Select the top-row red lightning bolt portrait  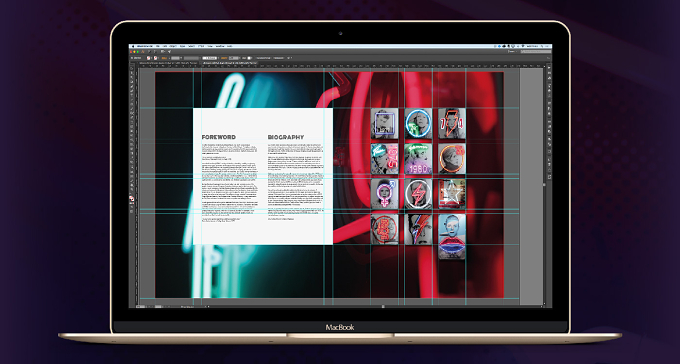pos(452,124)
